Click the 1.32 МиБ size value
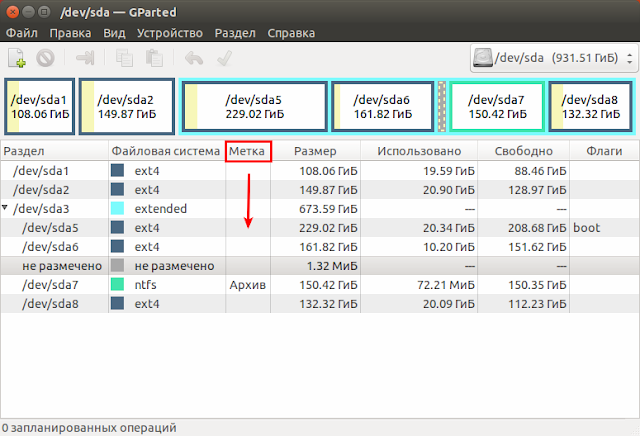 (x=332, y=266)
